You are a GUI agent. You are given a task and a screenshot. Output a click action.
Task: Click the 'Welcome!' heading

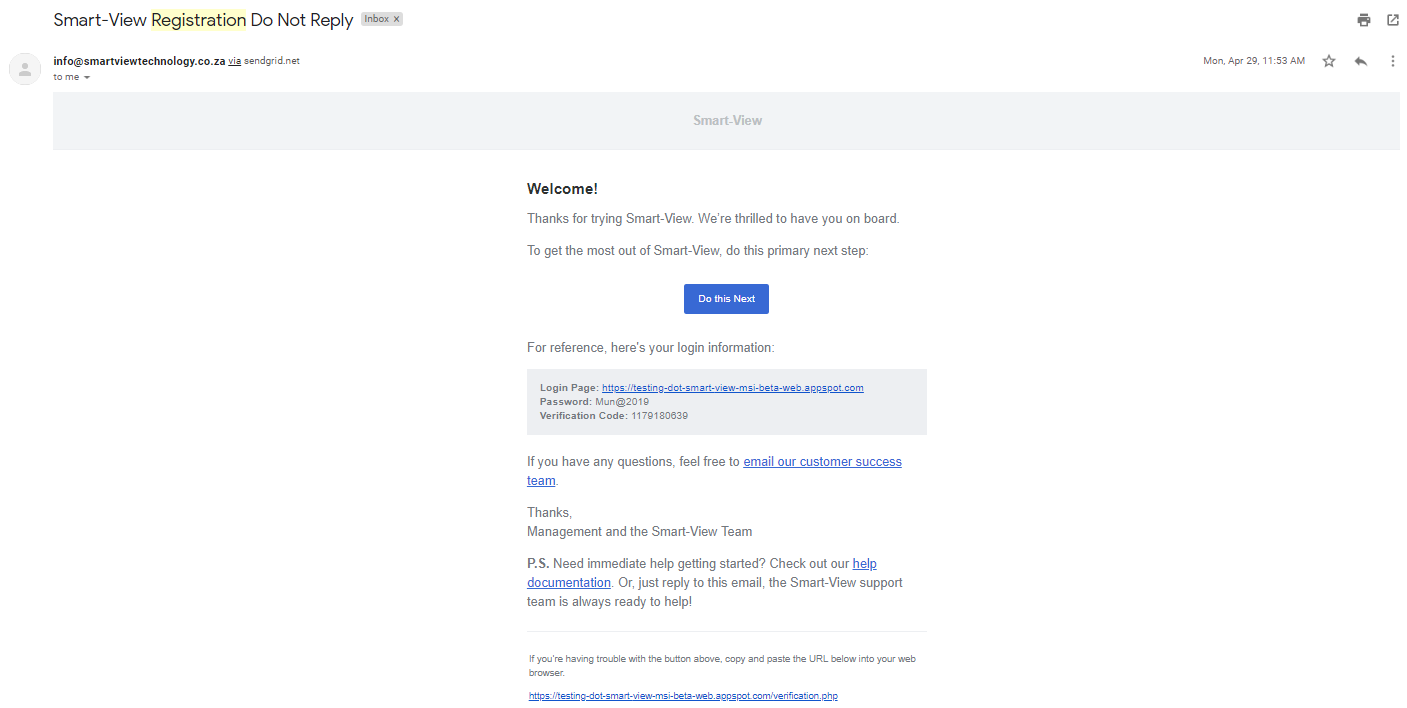click(x=562, y=189)
